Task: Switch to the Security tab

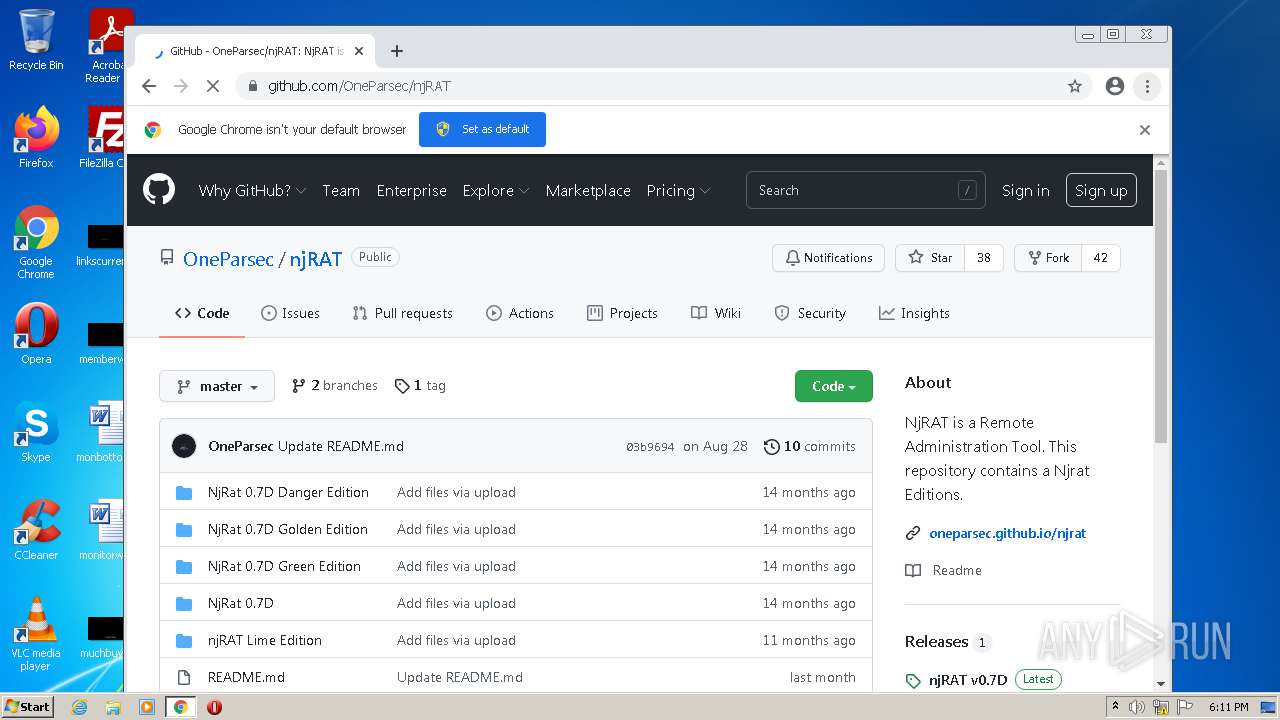Action: [x=810, y=313]
